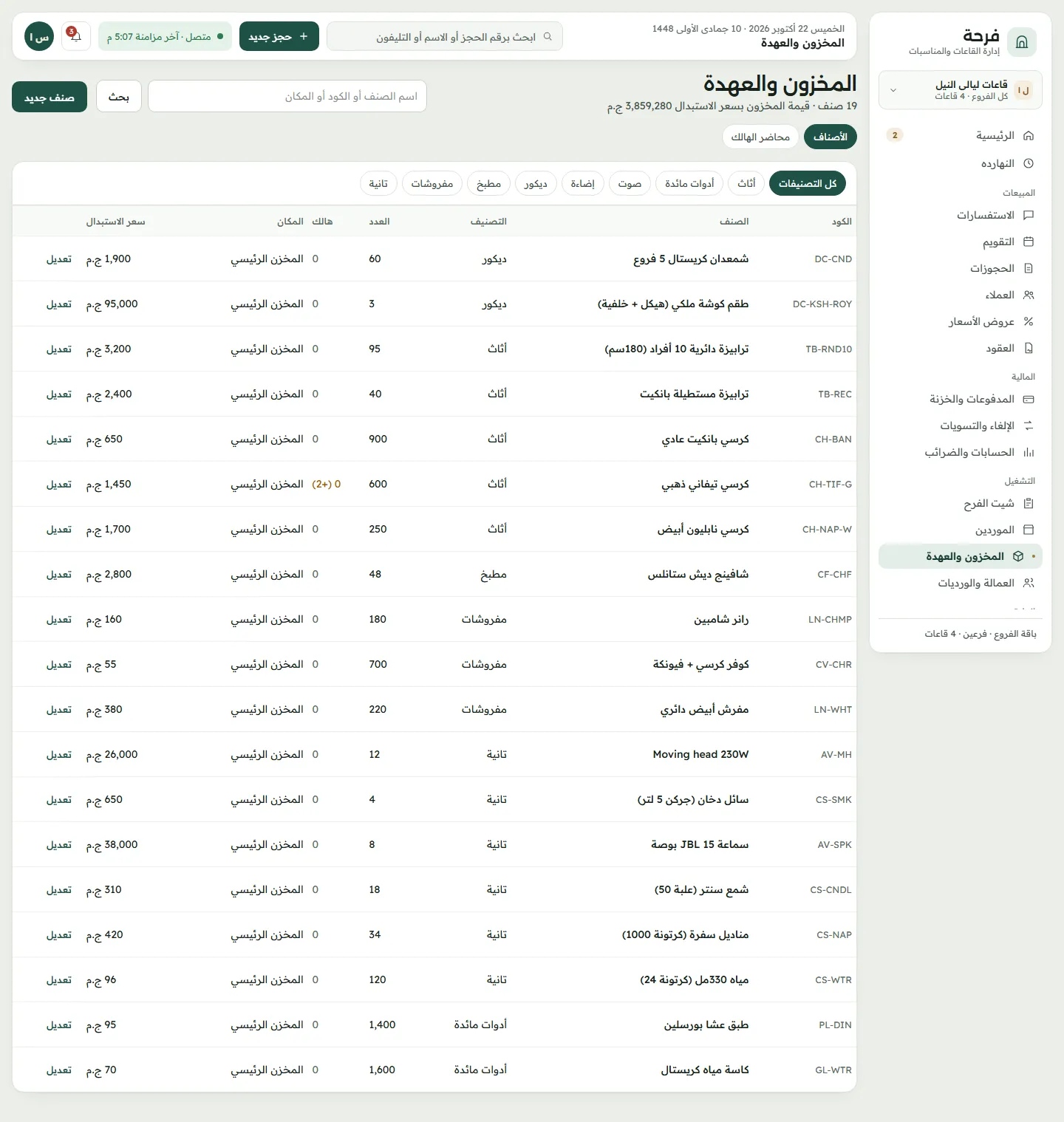The height and width of the screenshot is (1122, 1064).
Task: Select the الأصناف tab
Action: pos(831,137)
